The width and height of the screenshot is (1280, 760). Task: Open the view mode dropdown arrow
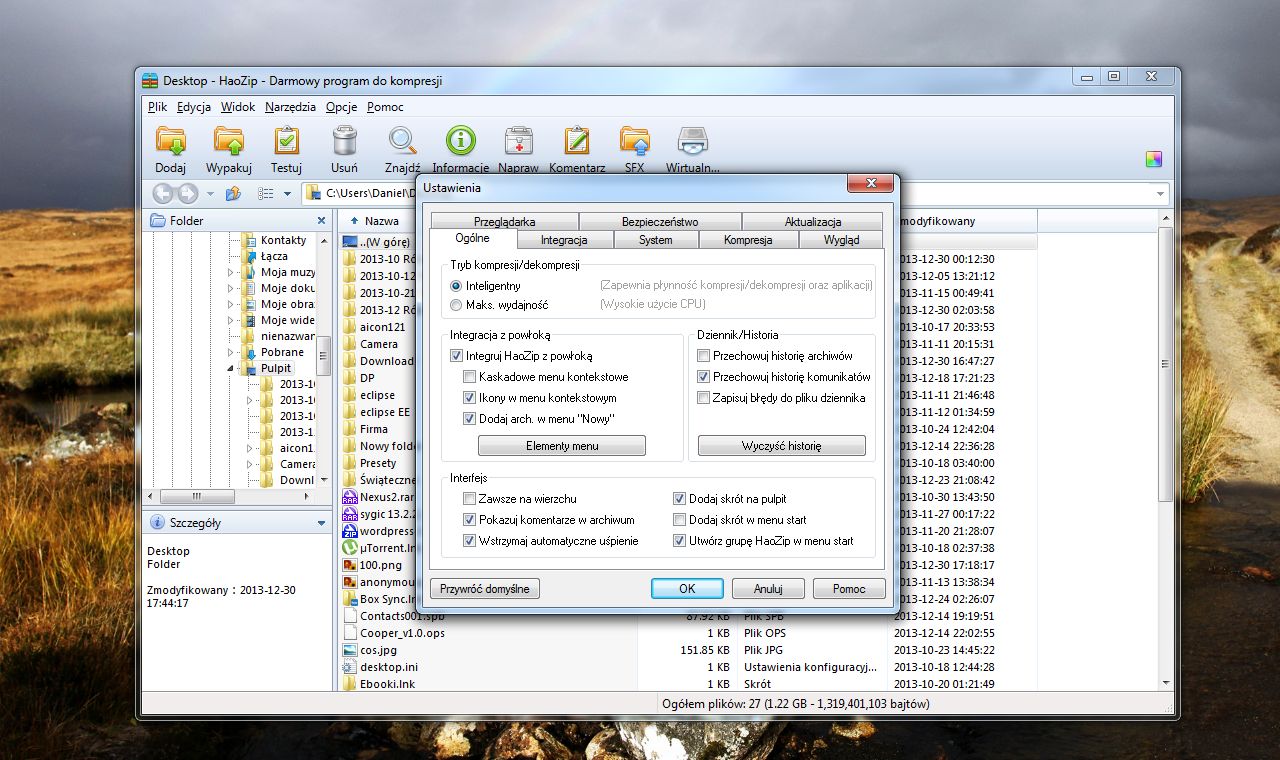coord(287,194)
